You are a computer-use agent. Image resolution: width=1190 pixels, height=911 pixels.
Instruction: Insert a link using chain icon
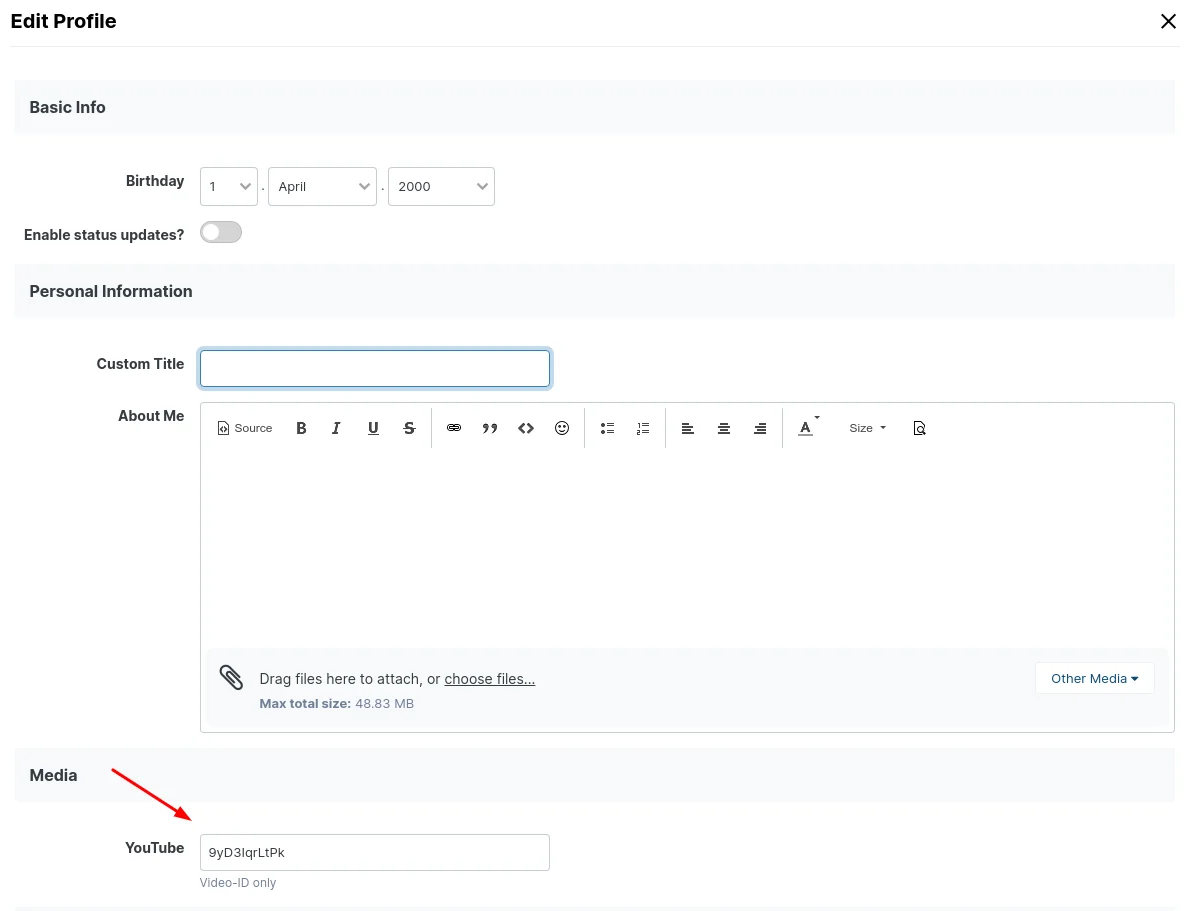(454, 428)
